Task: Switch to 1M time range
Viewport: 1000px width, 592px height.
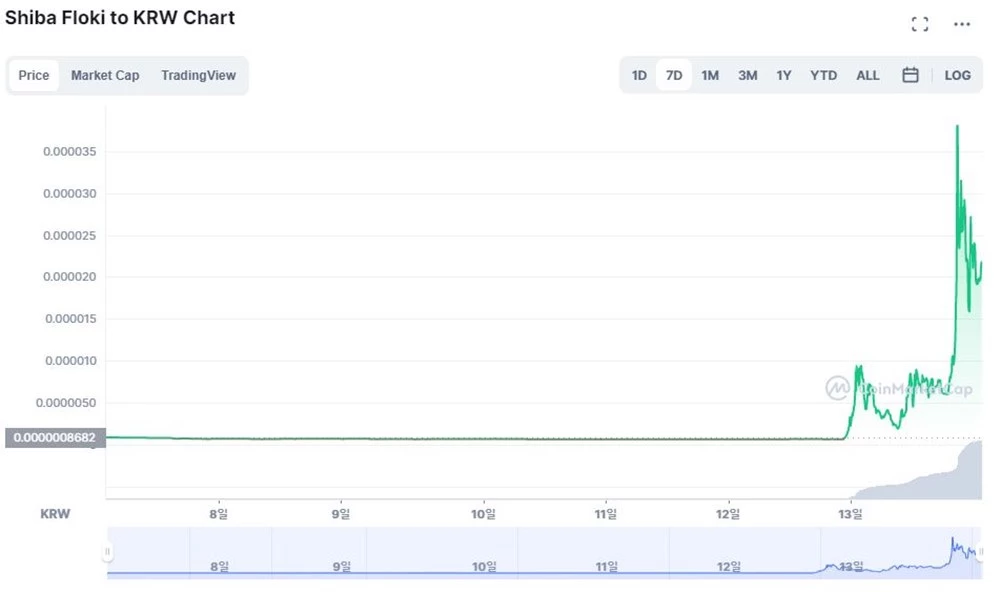Action: tap(710, 75)
